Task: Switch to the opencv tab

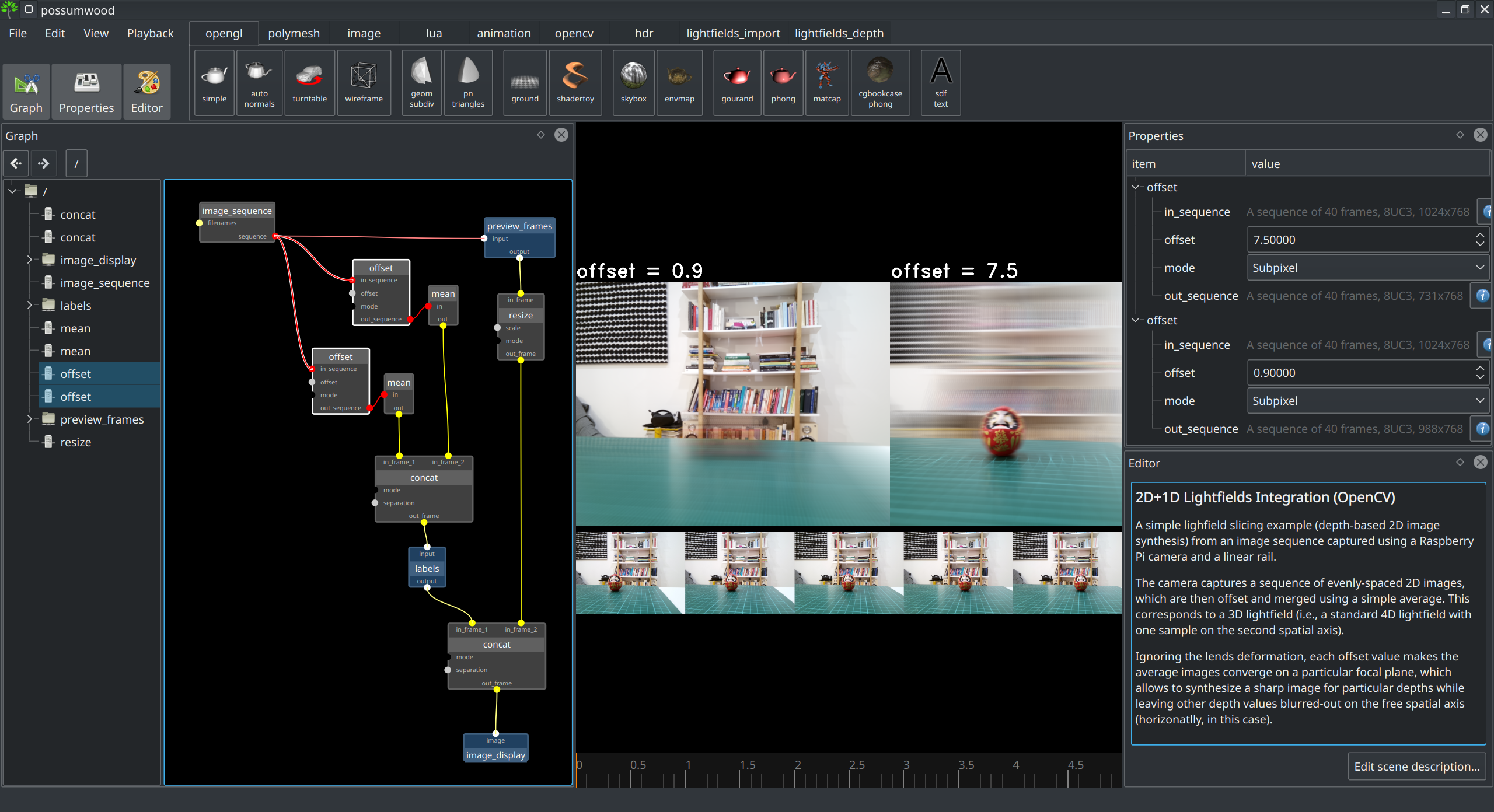Action: tap(574, 33)
